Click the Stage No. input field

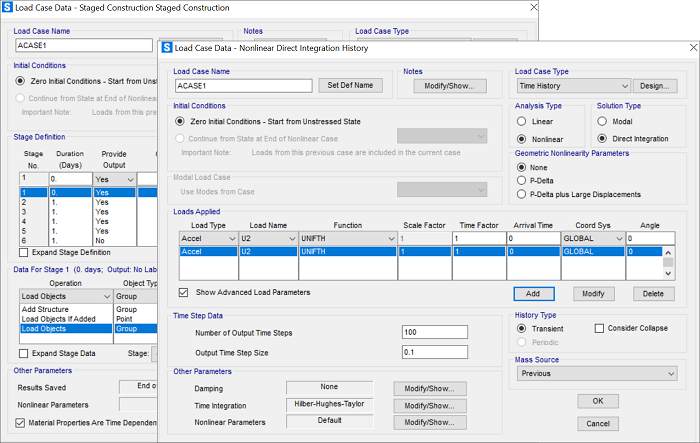click(x=33, y=179)
